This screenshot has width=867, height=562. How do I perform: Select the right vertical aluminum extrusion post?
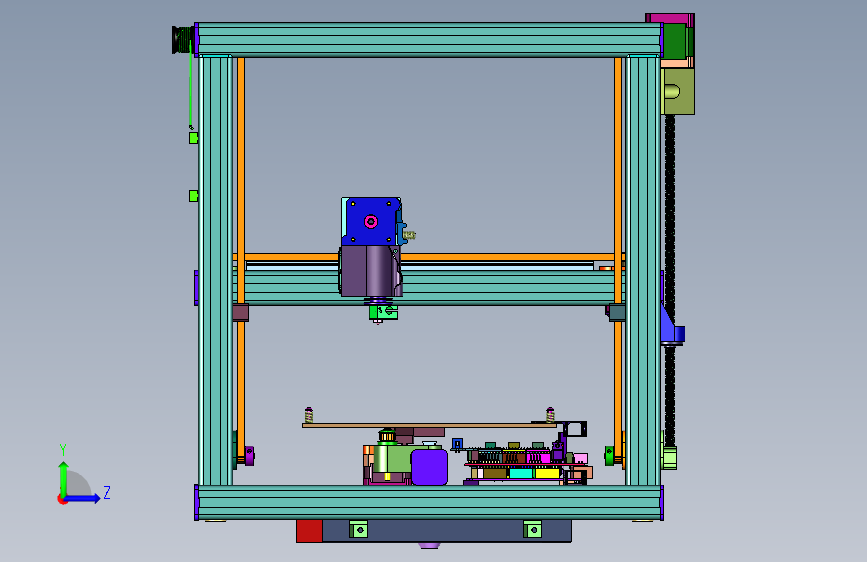(643, 270)
